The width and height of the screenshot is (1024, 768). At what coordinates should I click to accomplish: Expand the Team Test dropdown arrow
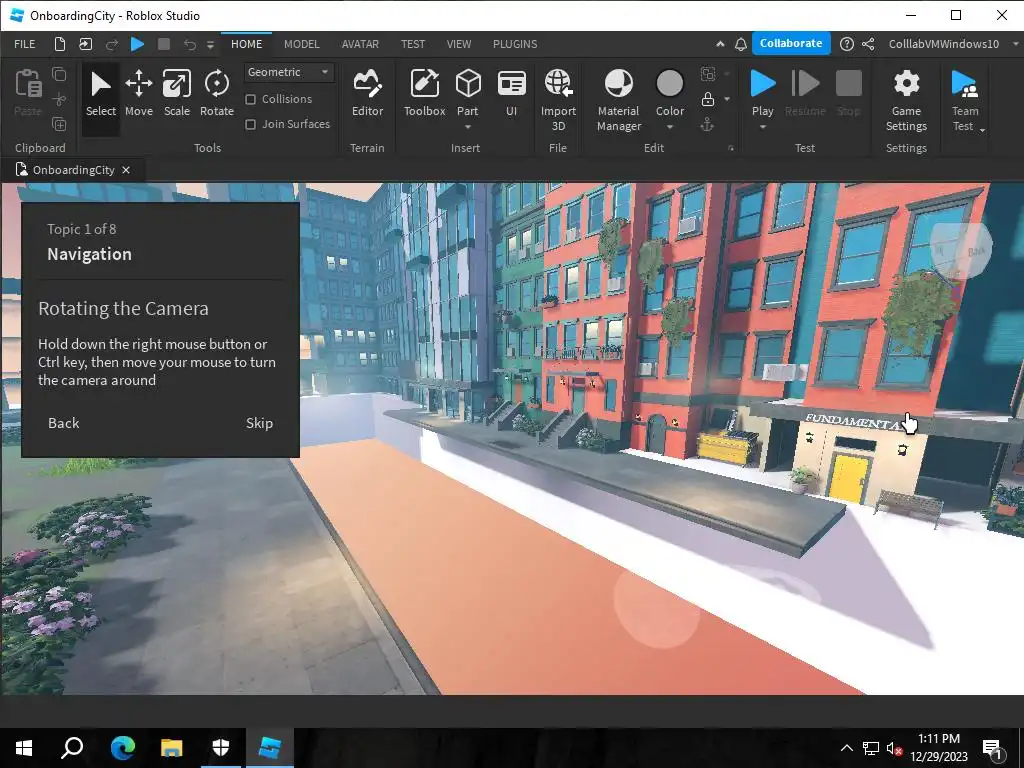(982, 130)
